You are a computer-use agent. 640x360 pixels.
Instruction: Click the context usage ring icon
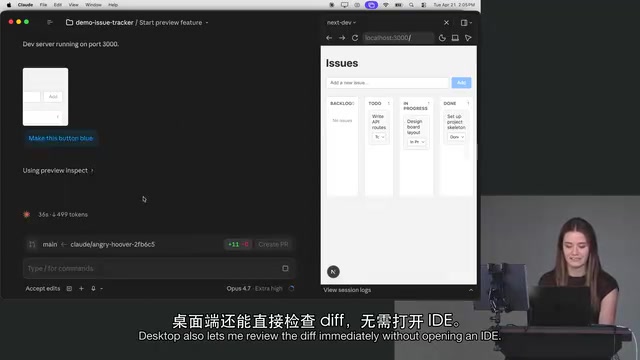[291, 289]
